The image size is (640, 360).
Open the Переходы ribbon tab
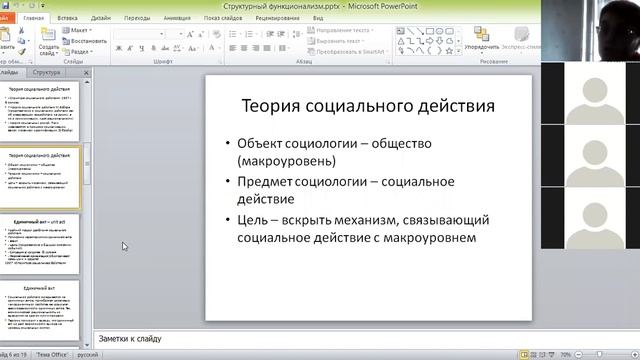click(137, 18)
